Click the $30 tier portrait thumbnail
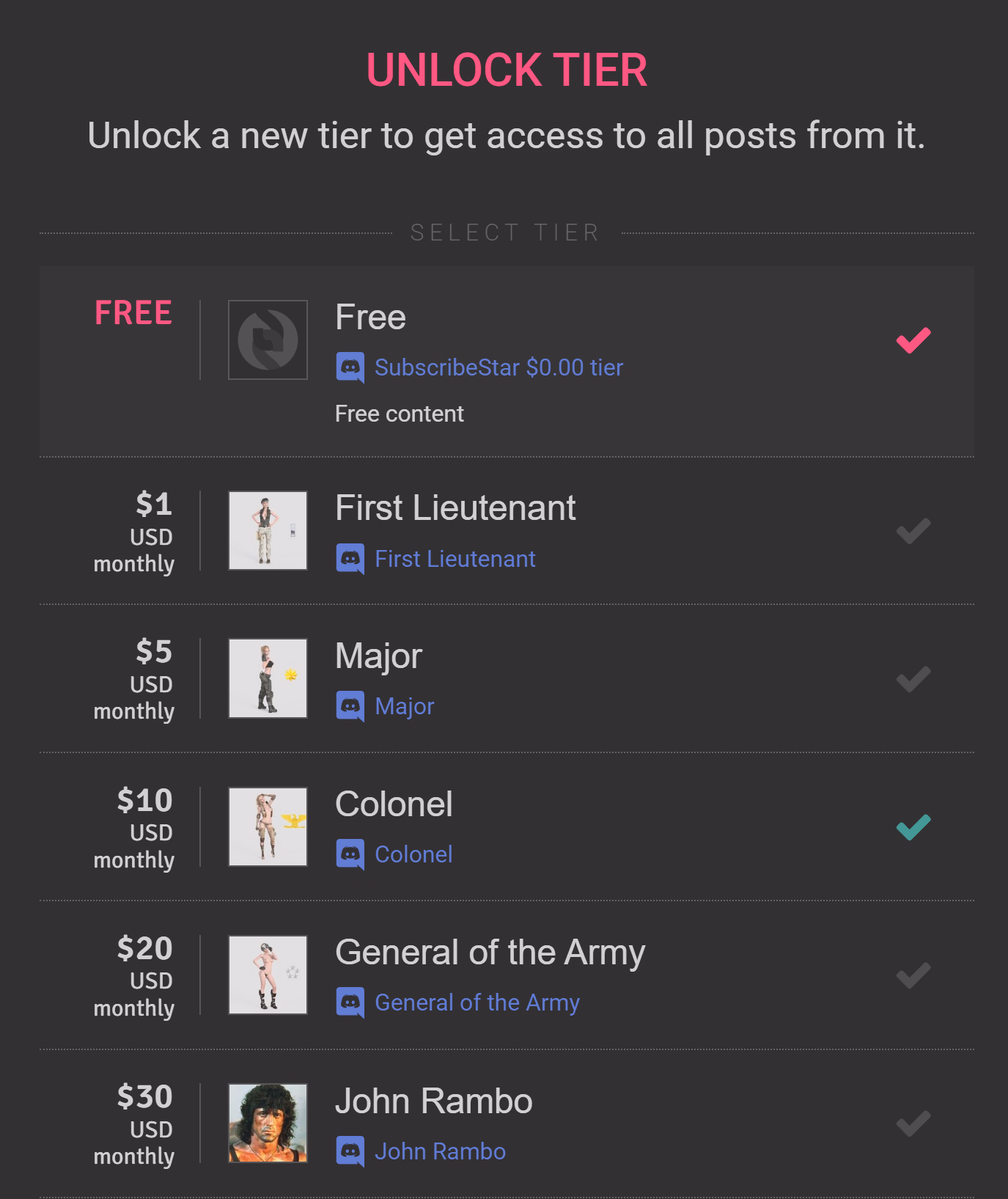The image size is (1008, 1199). pos(268,1123)
